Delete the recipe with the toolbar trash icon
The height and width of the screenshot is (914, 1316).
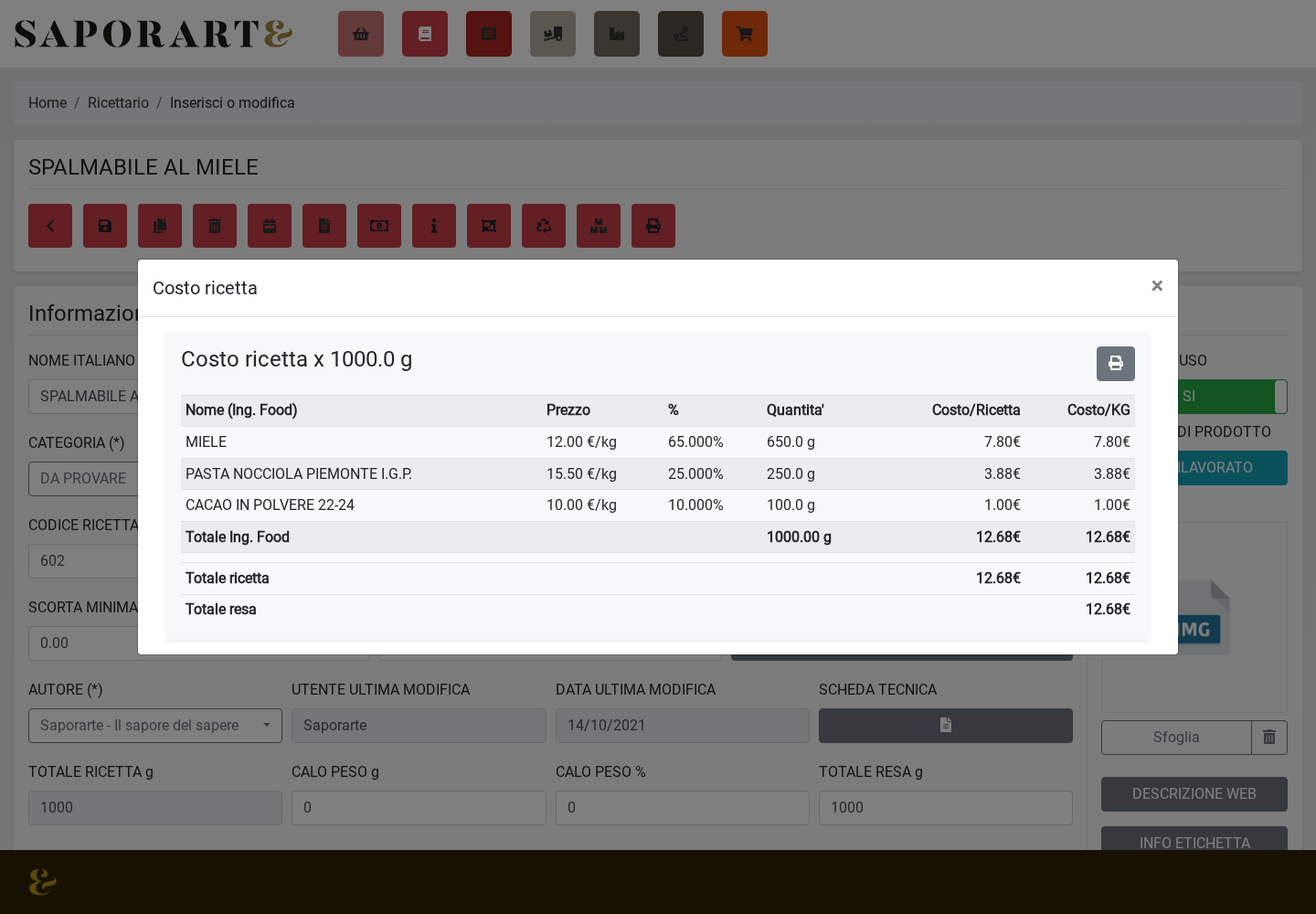pos(215,226)
